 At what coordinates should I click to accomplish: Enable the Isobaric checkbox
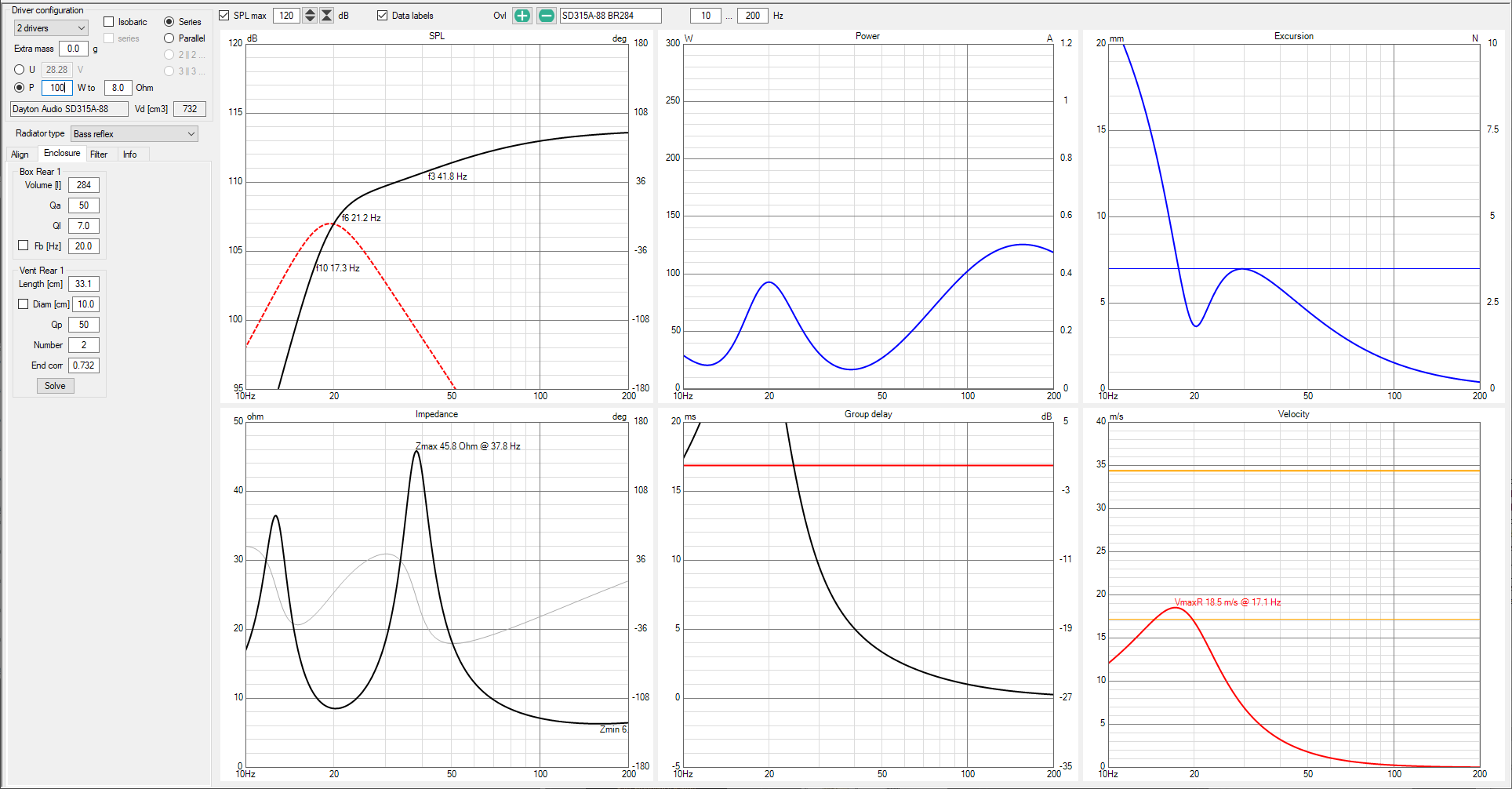point(109,22)
